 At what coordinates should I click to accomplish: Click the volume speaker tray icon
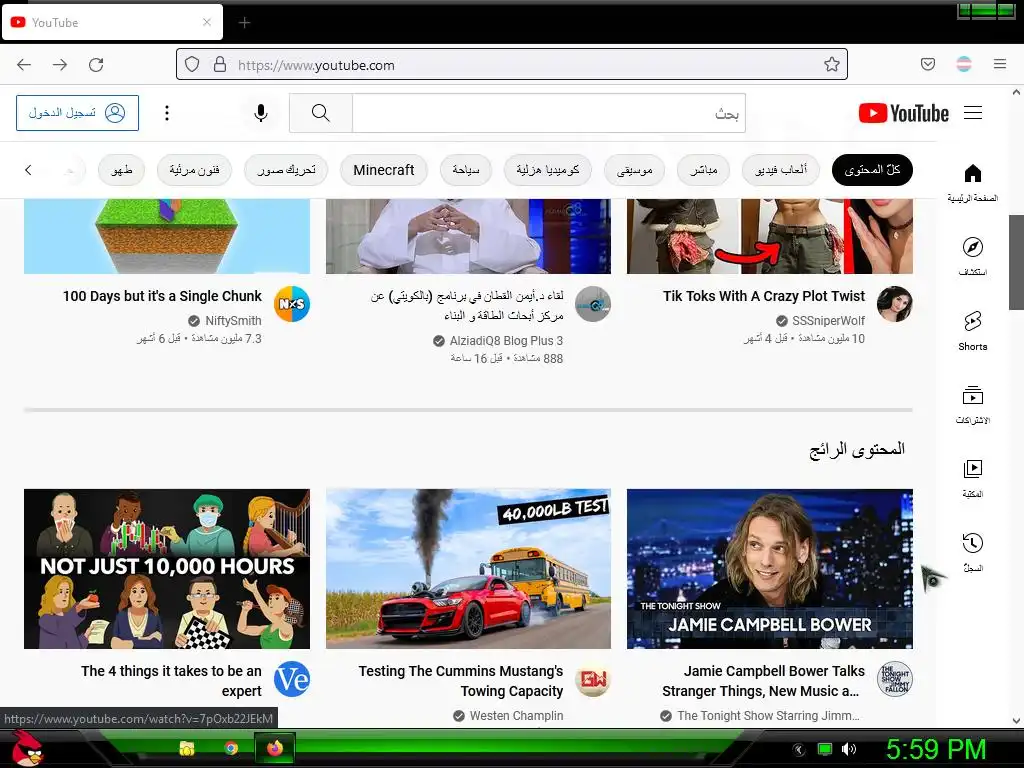pyautogui.click(x=848, y=749)
